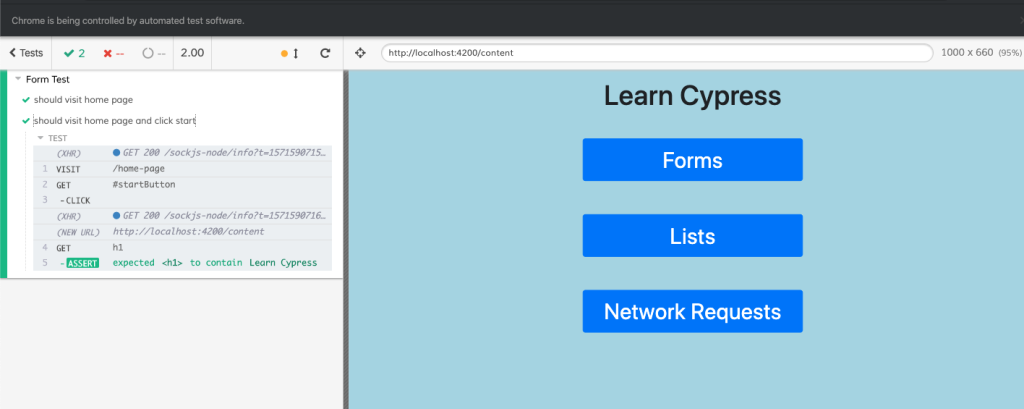Click the VISIT /home-page command row

pos(180,169)
